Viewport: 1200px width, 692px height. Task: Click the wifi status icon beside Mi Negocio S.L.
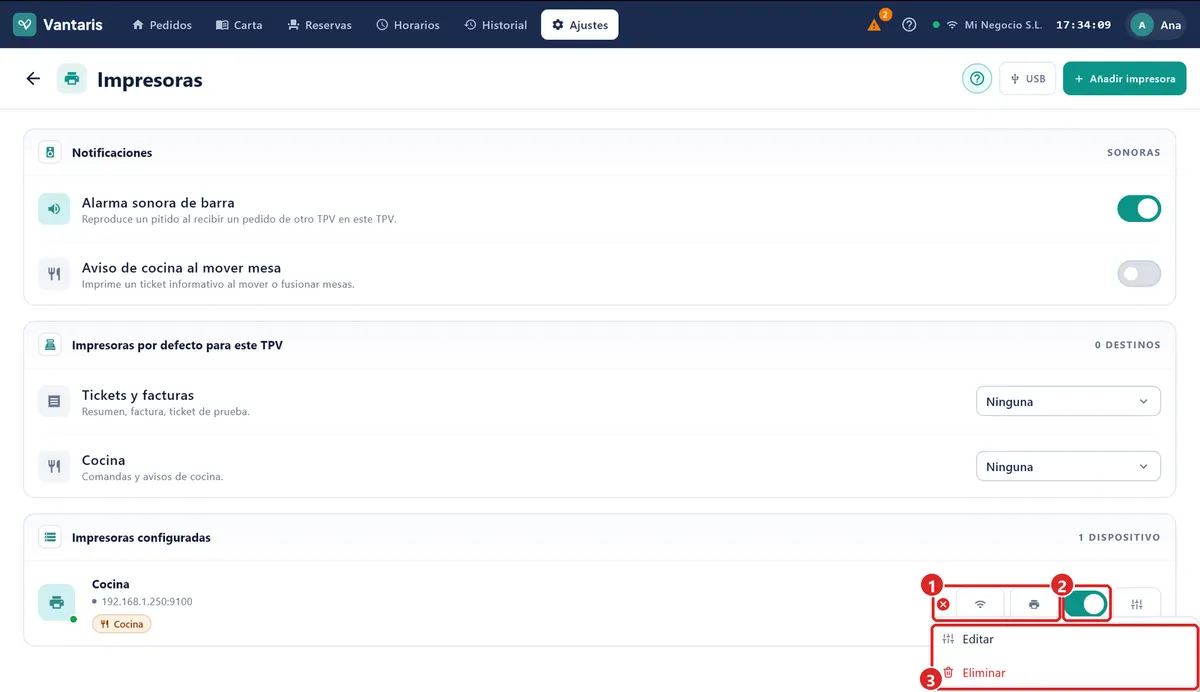(x=952, y=25)
